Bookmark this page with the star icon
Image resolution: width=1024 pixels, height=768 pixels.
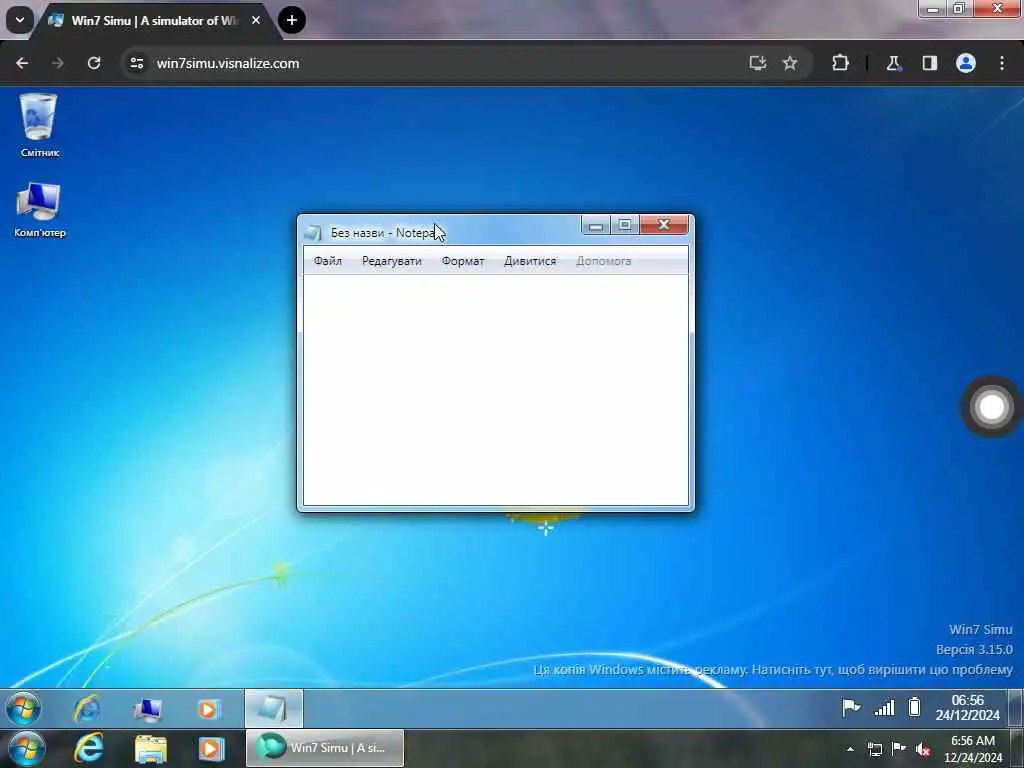point(790,63)
